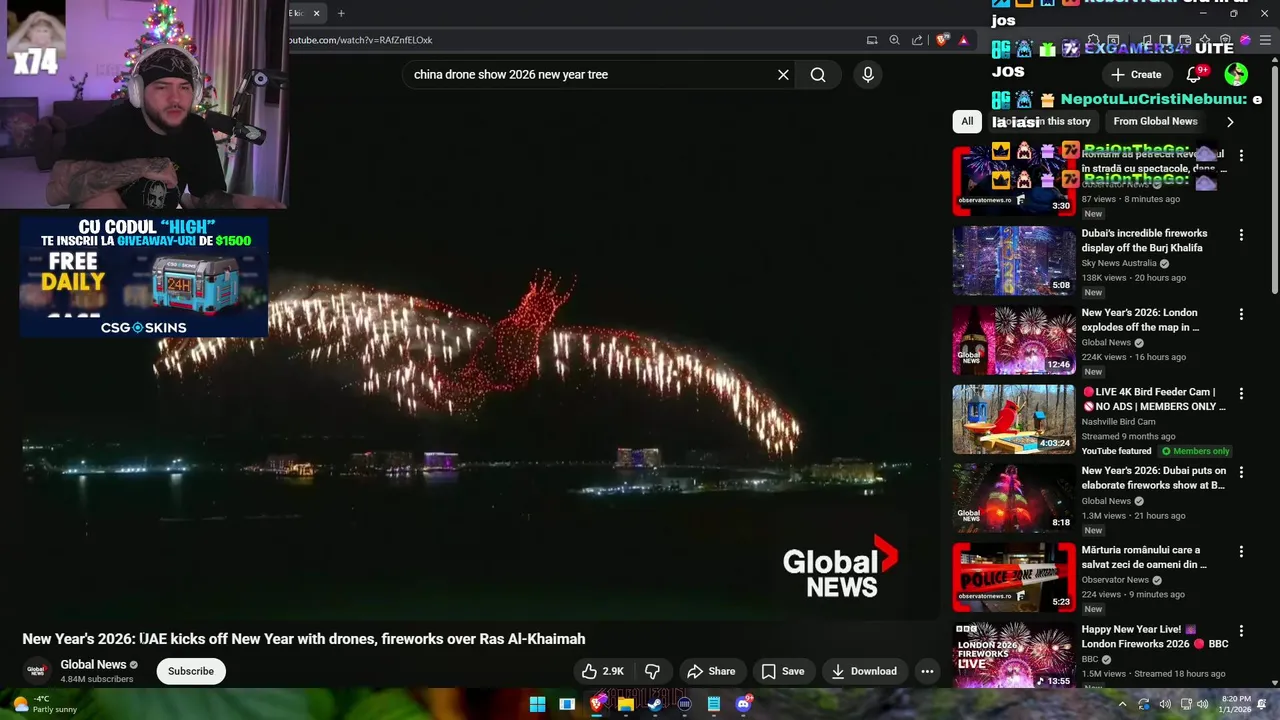Open the Windows Start menu
Viewport: 1280px width, 720px height.
537,704
